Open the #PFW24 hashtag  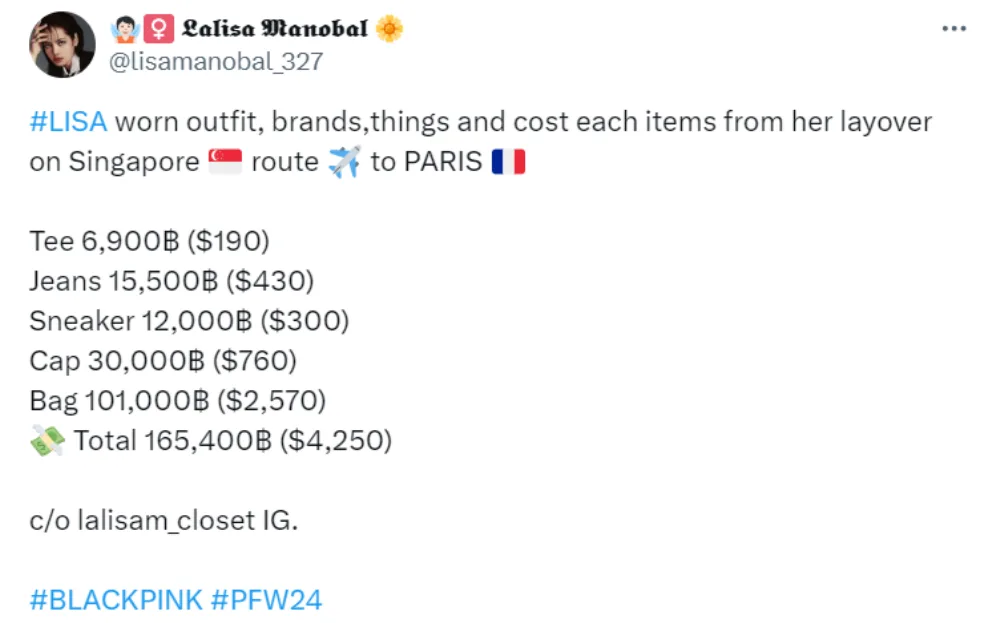tap(266, 600)
